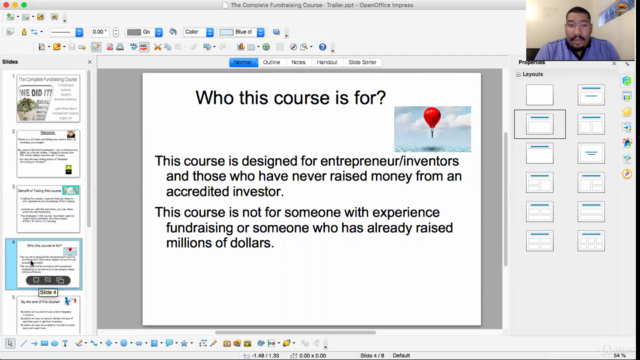The height and width of the screenshot is (360, 640).
Task: Open the Properties sidebar deck icon
Action: [x=627, y=81]
